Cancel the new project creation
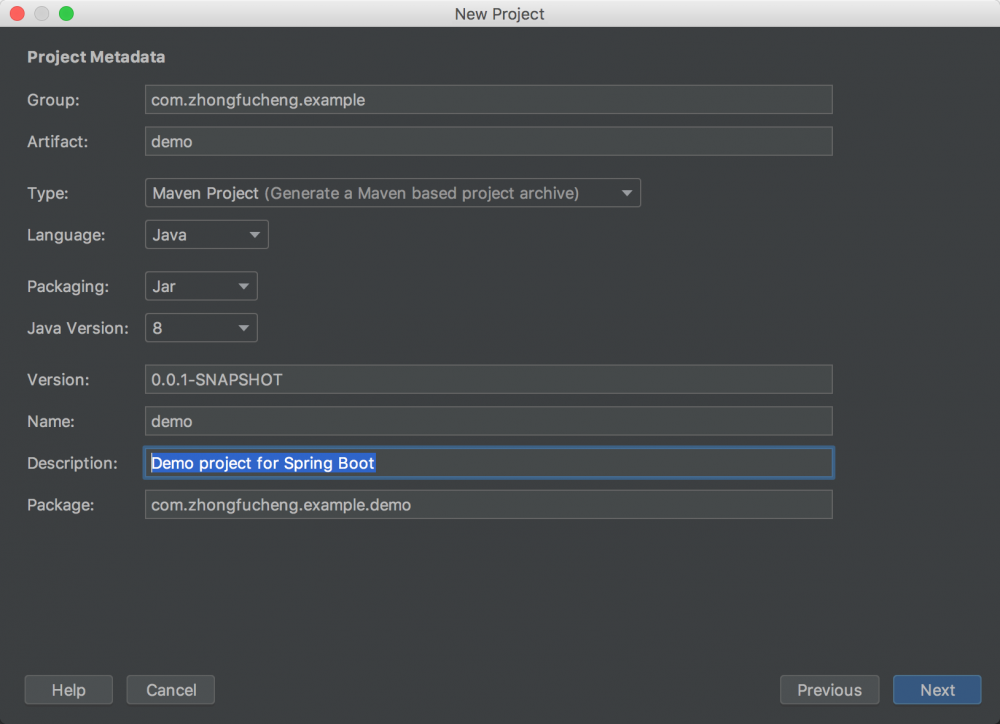This screenshot has width=1000, height=724. coord(170,689)
